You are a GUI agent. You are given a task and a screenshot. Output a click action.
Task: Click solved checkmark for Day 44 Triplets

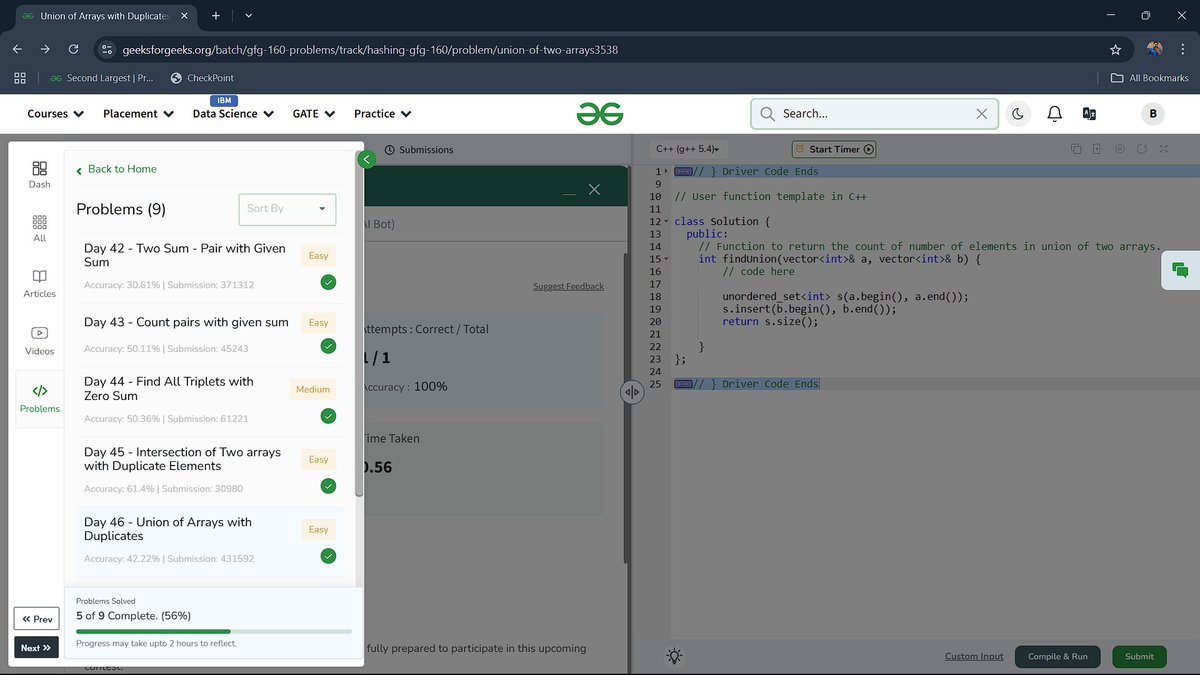pyautogui.click(x=328, y=416)
